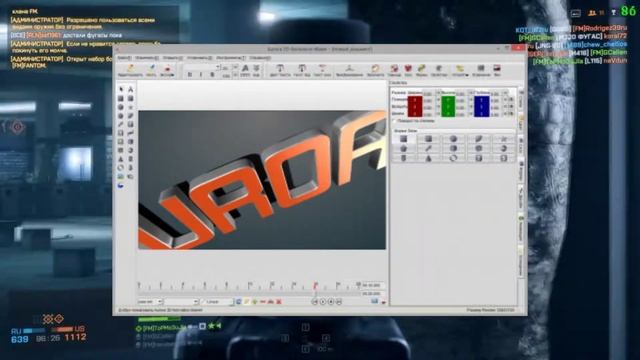Click the blue icon beside the Linear dropdown
The image size is (640, 360).
[239, 302]
